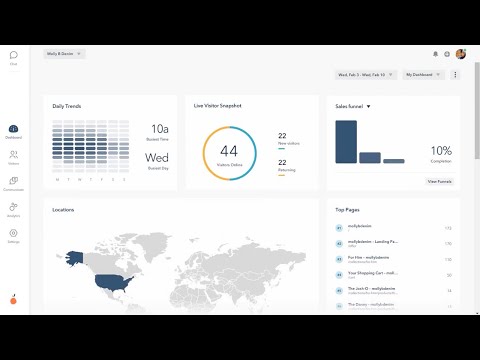Open the date range dropdown
Screen dimensions: 480x360
pos(366,75)
